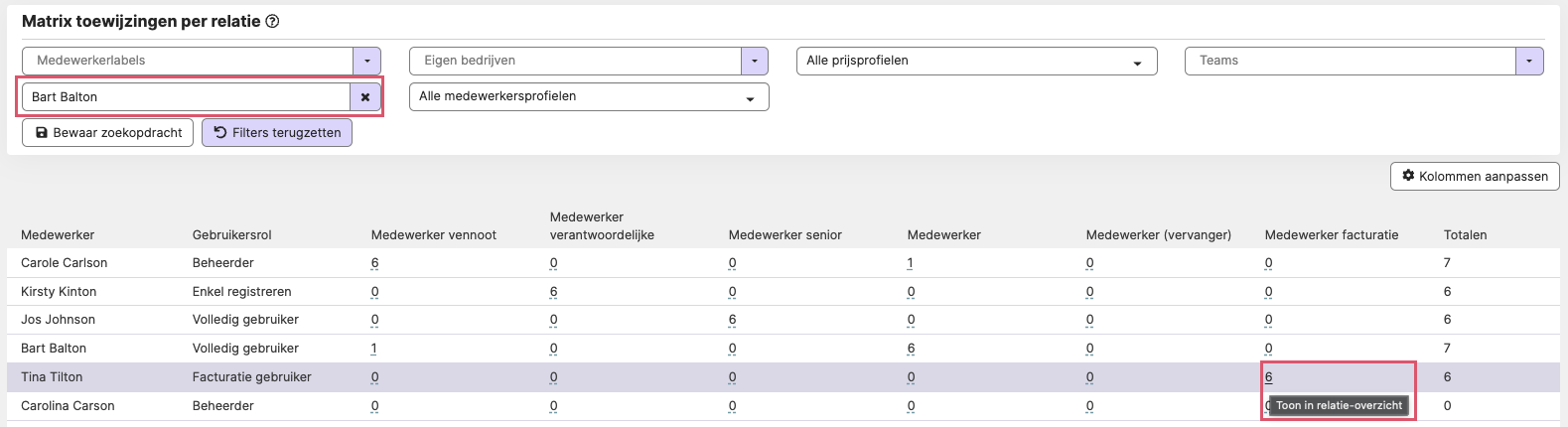This screenshot has height=427, width=1568.
Task: Open Bart Balton's Medewerker vennoot count 1
Action: point(374,349)
